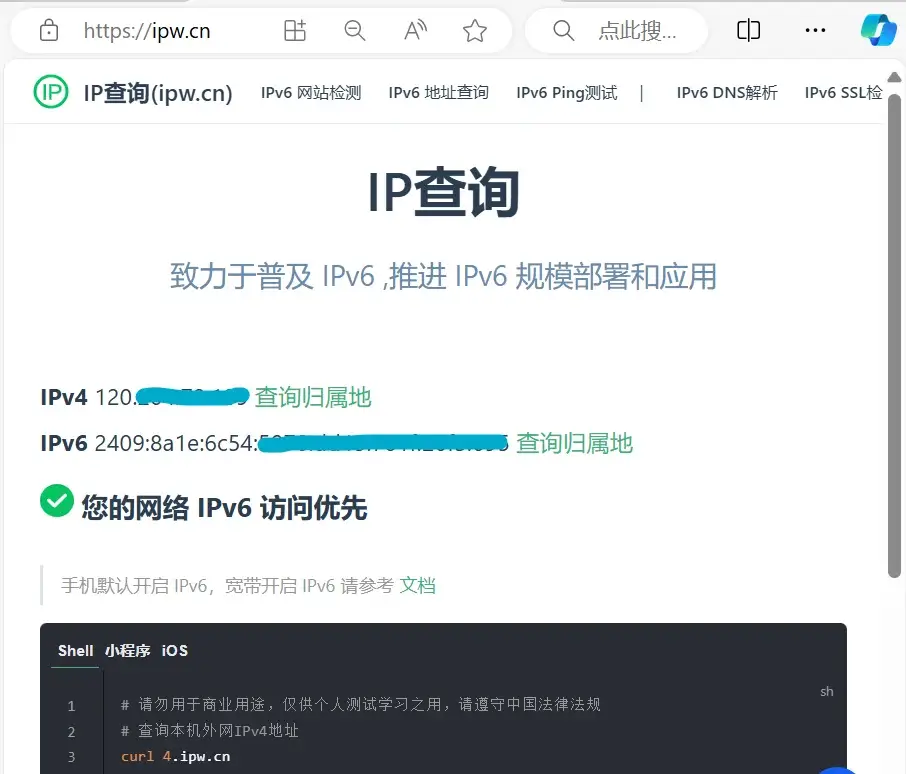Open IPv6 网站检测 menu item
Image resolution: width=906 pixels, height=774 pixels.
click(311, 93)
